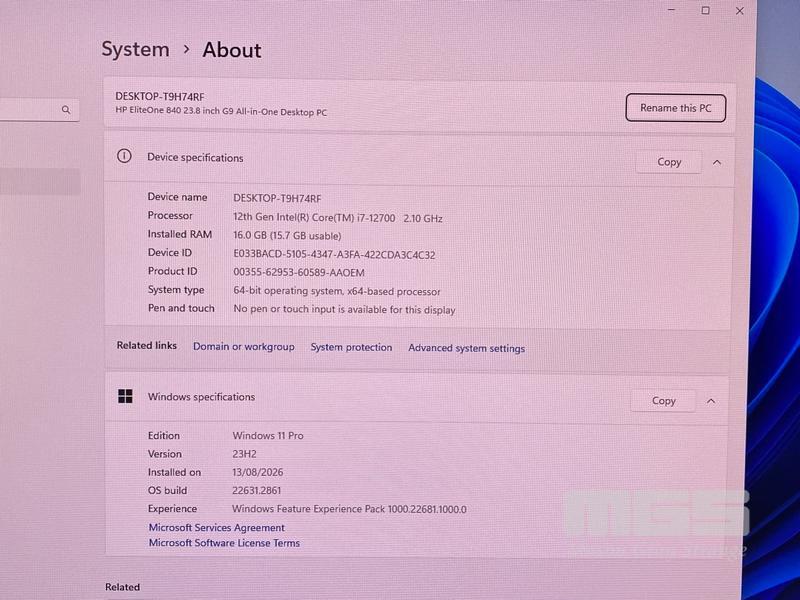The width and height of the screenshot is (800, 600).
Task: Select Installed on date 13/08/2026
Action: tap(258, 472)
